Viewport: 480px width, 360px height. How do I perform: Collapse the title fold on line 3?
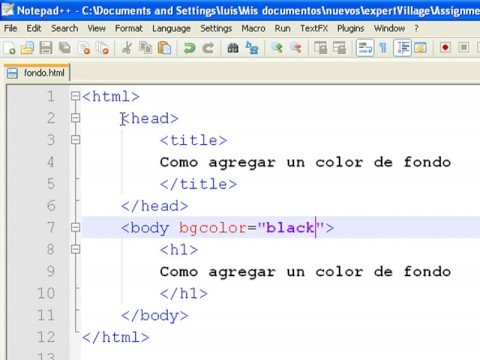coord(76,140)
